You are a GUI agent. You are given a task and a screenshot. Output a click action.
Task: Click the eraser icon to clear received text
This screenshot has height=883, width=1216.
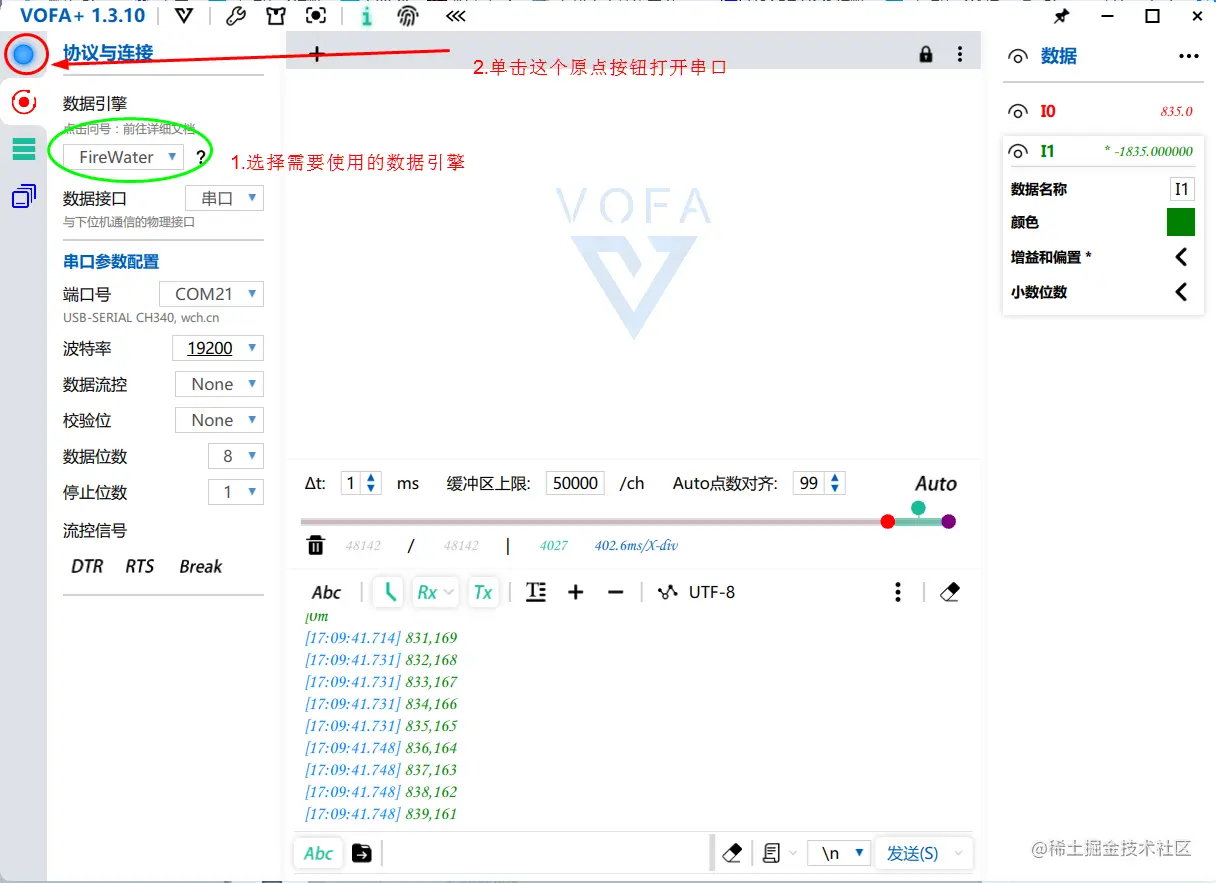(x=948, y=591)
